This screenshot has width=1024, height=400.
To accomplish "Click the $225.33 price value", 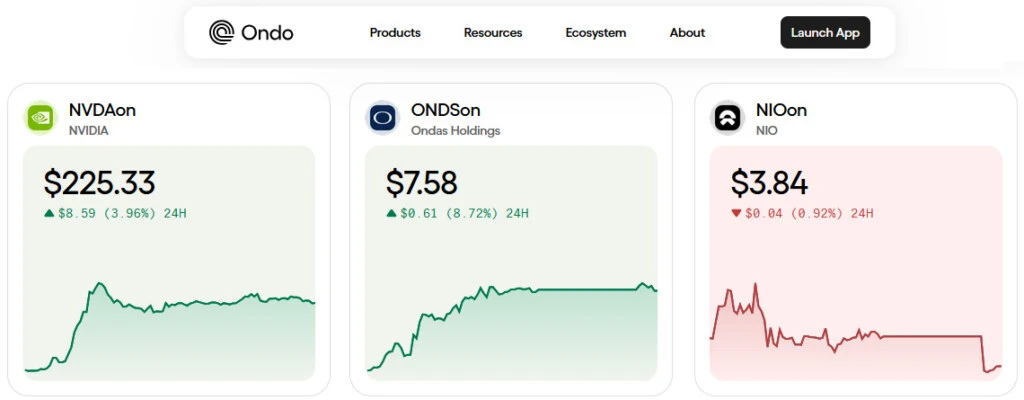I will click(99, 183).
